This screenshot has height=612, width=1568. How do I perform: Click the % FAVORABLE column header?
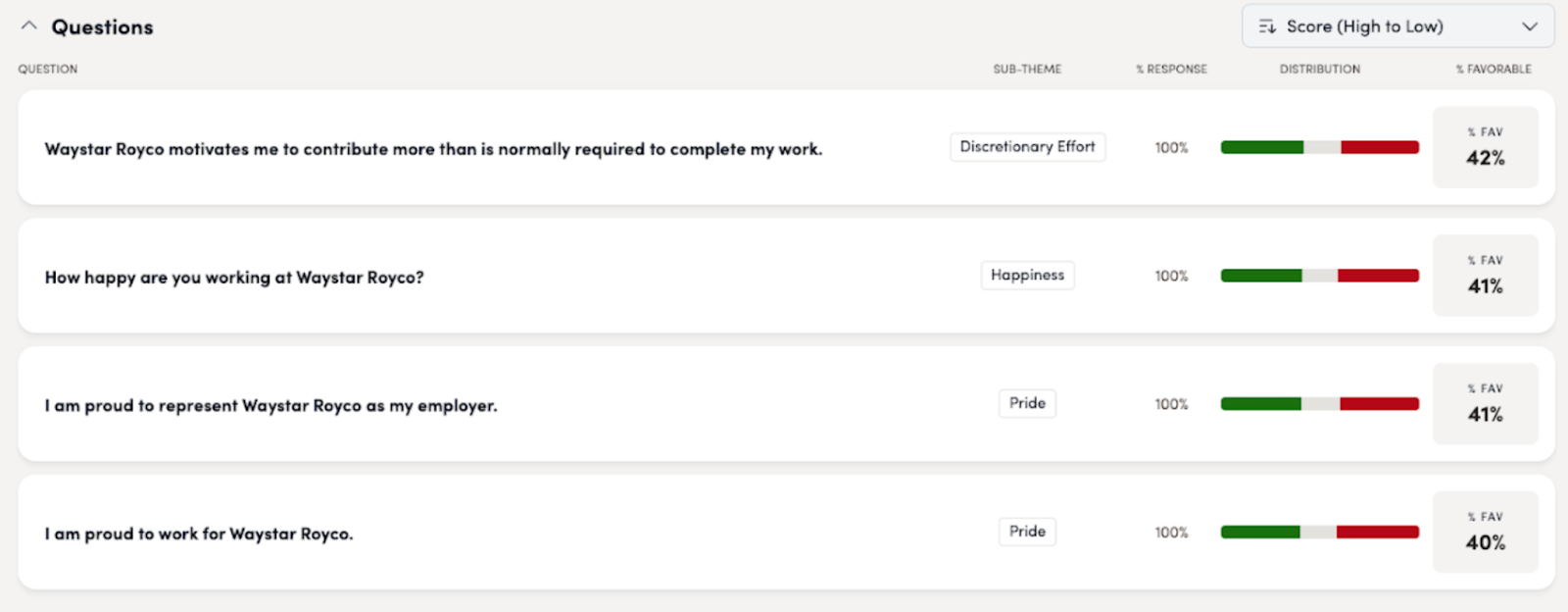pyautogui.click(x=1493, y=69)
